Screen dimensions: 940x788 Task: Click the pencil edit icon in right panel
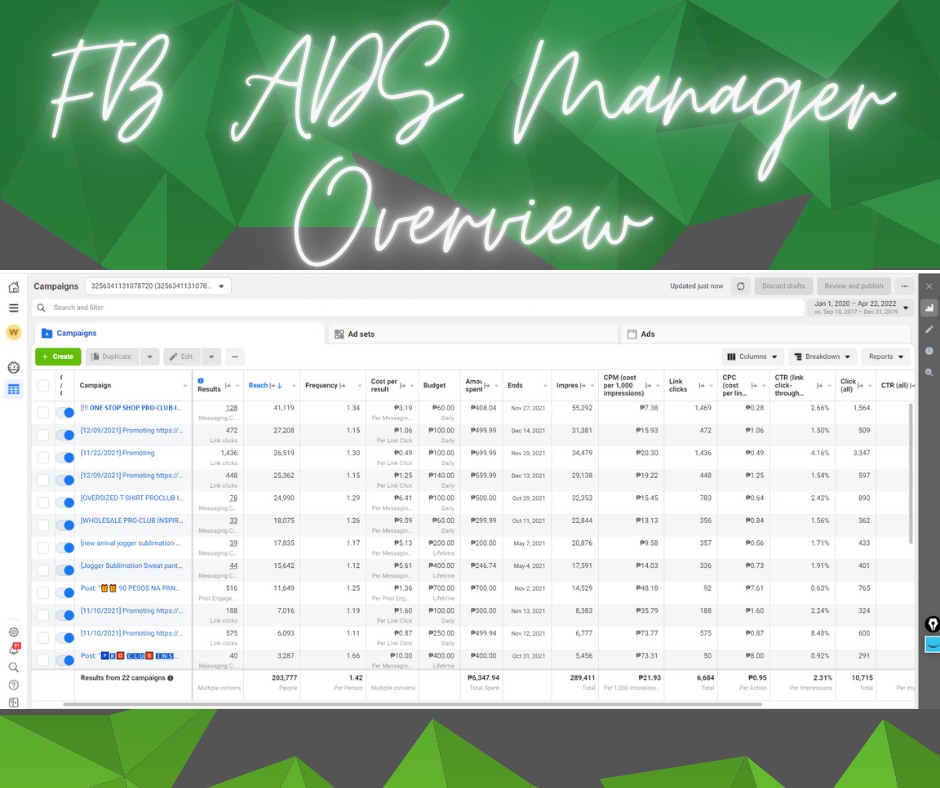pos(929,329)
